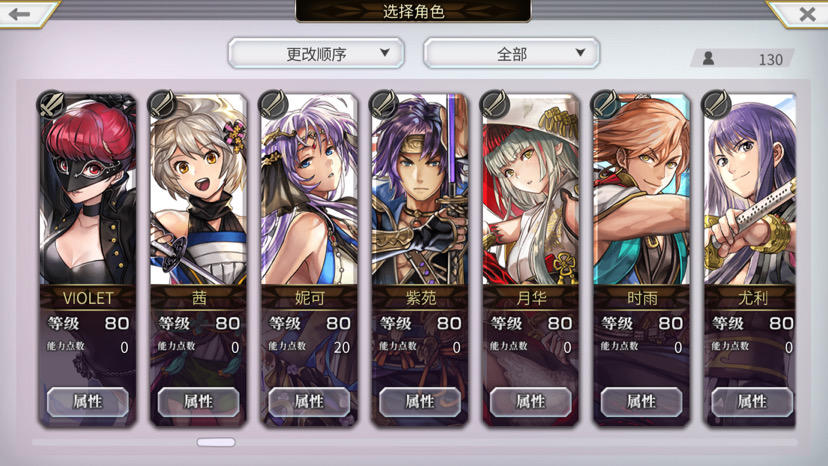Click the weapon icon on 妮可 card
Image resolution: width=828 pixels, height=466 pixels.
(273, 104)
